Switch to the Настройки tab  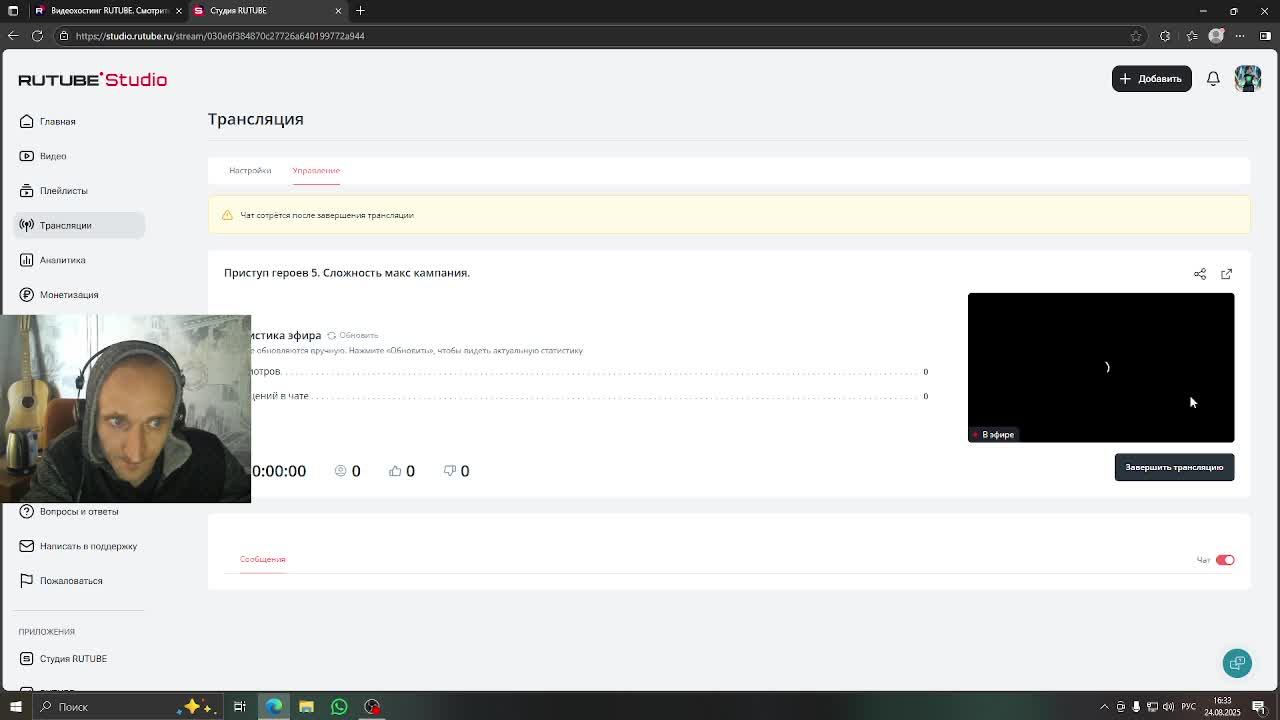click(250, 170)
